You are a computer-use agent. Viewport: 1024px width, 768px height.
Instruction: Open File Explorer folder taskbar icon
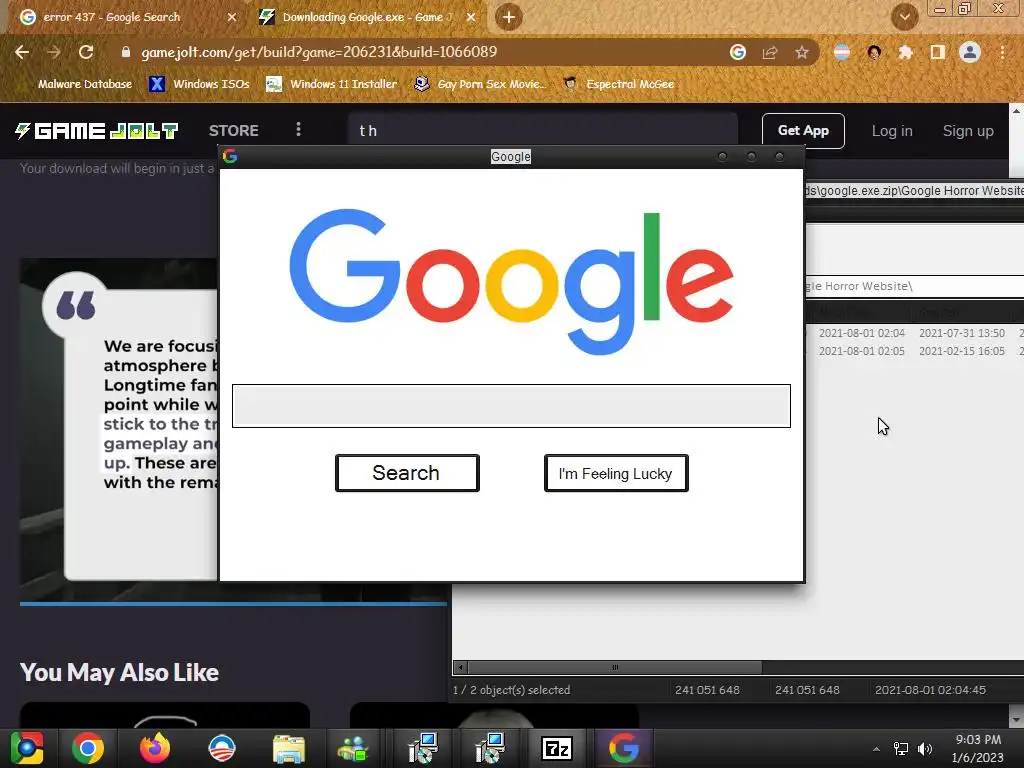point(289,748)
